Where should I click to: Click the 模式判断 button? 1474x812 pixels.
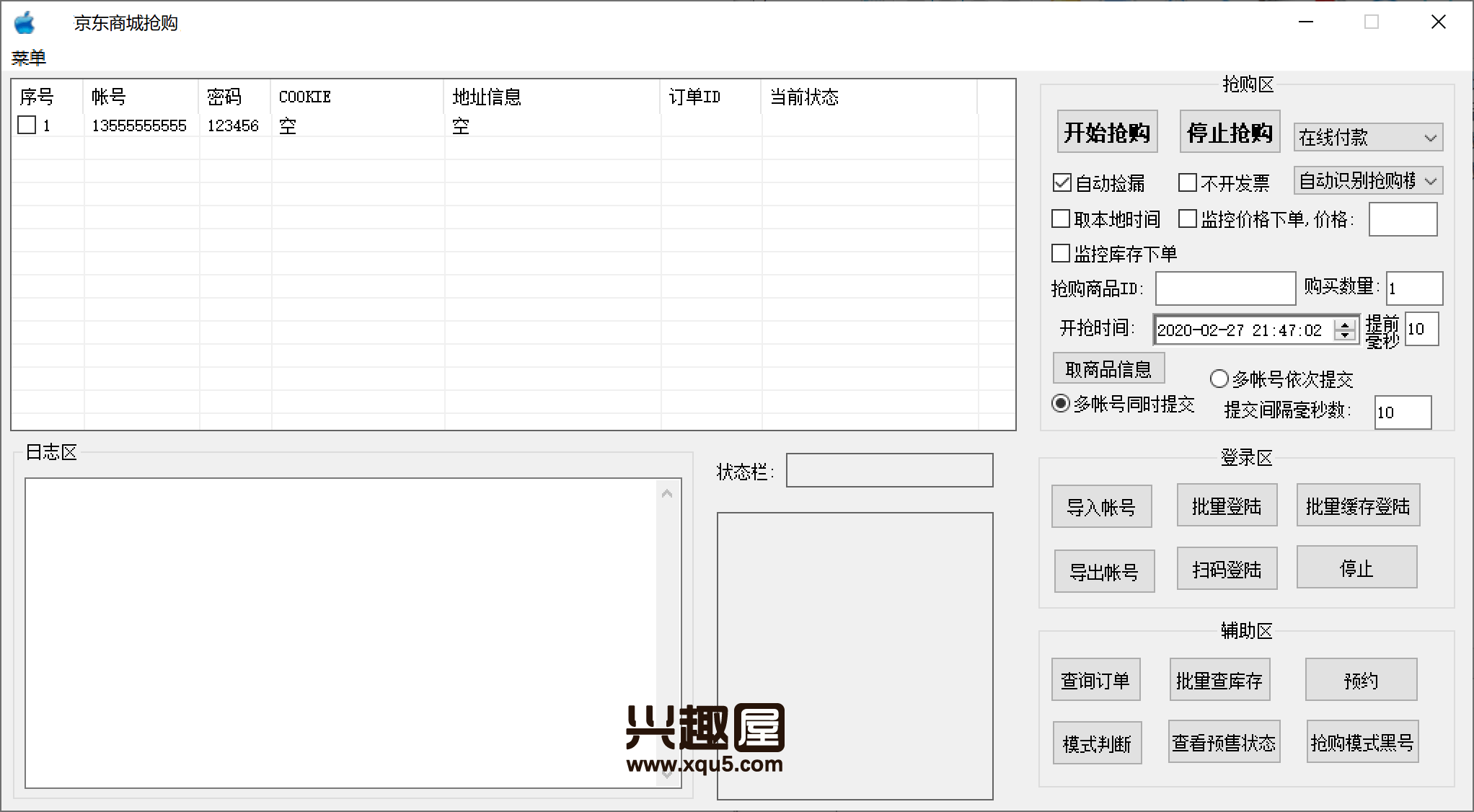[1097, 743]
